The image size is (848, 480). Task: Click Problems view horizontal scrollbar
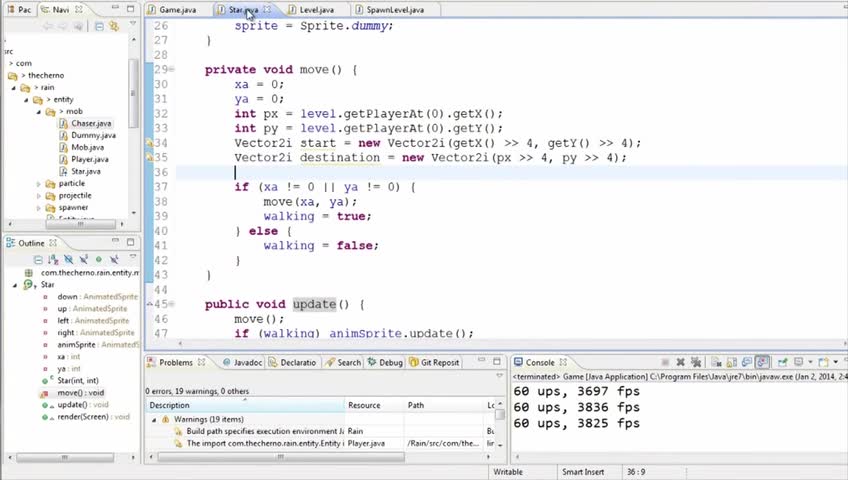click(281, 457)
